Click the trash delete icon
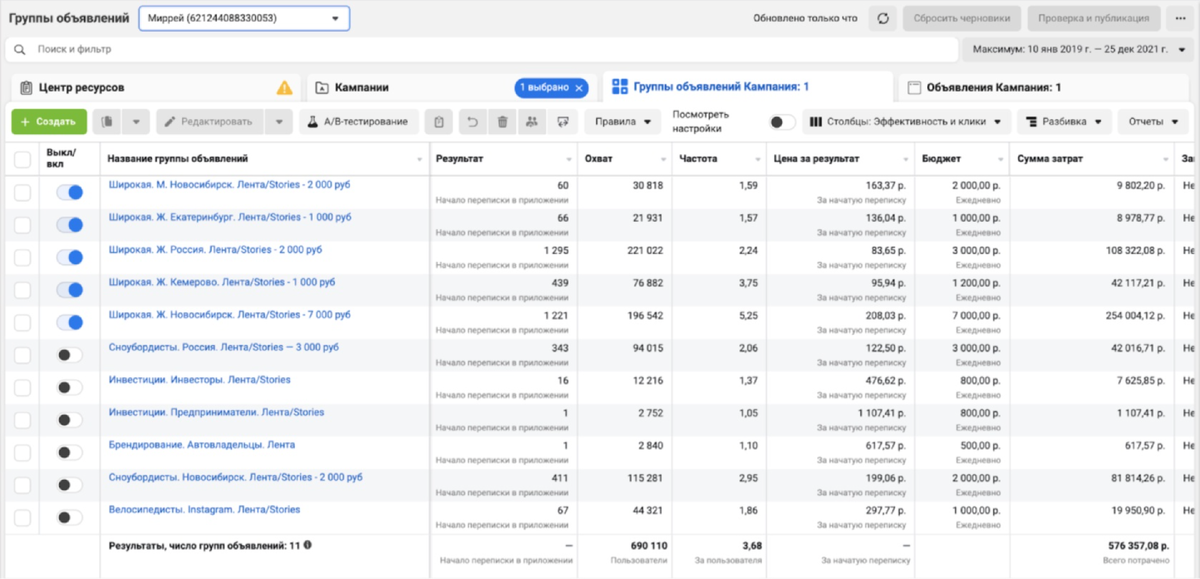This screenshot has height=579, width=1200. click(x=502, y=121)
